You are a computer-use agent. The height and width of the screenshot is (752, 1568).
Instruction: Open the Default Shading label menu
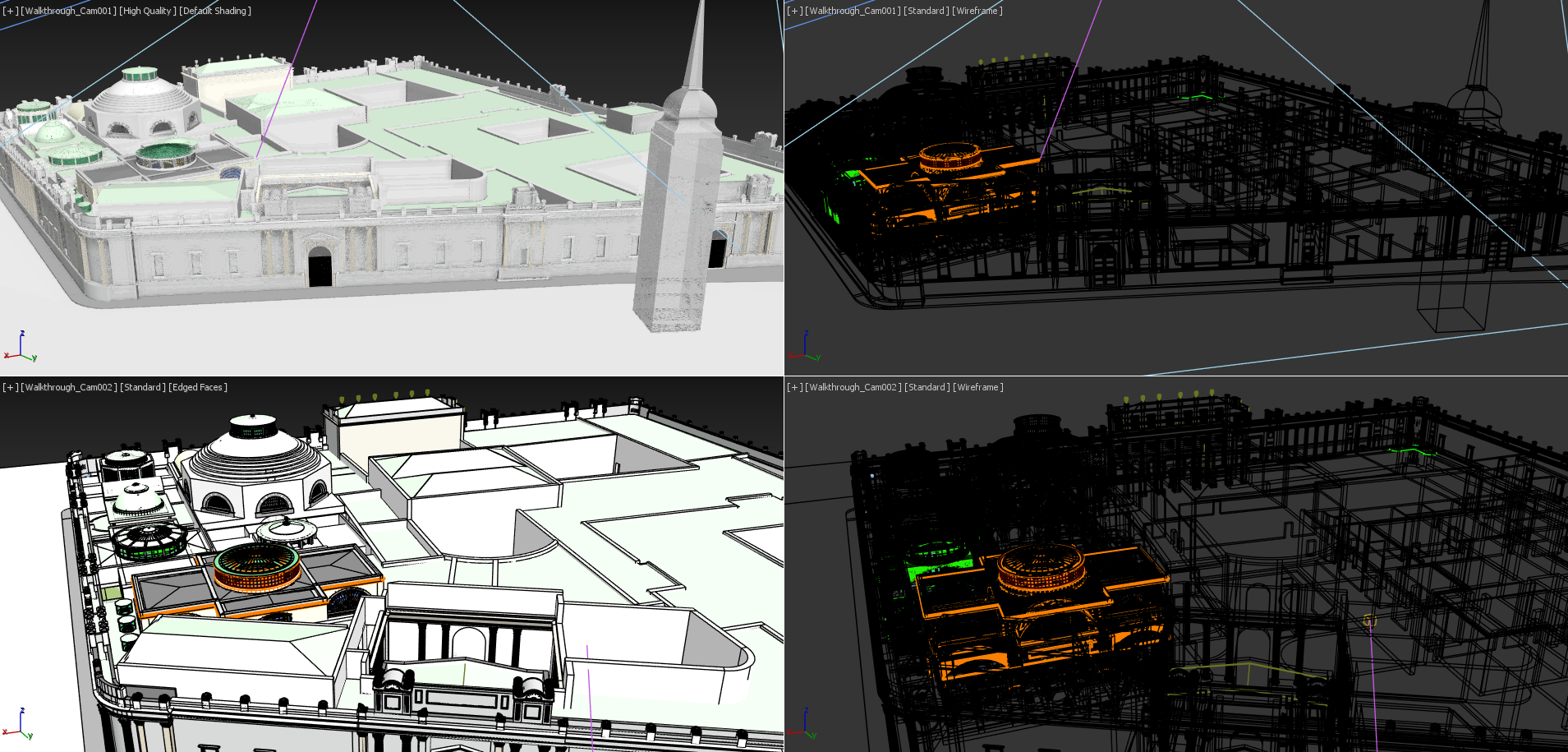point(215,11)
